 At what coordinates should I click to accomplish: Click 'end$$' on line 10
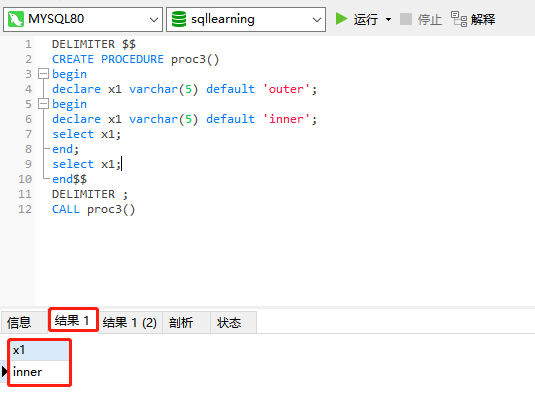click(x=69, y=179)
